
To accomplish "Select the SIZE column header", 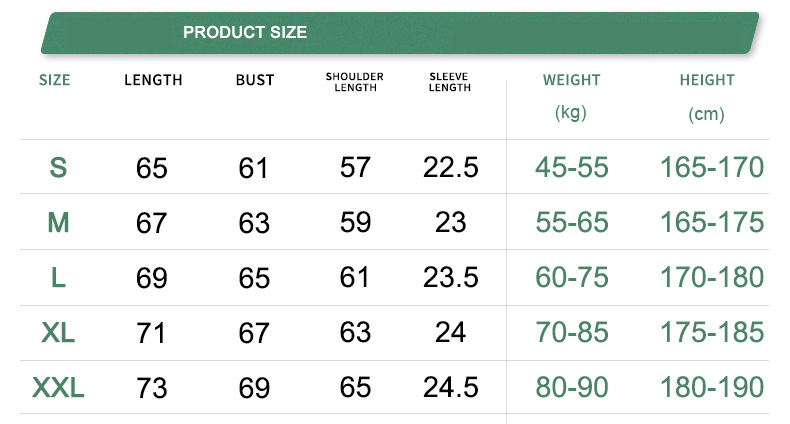I will click(x=55, y=80).
